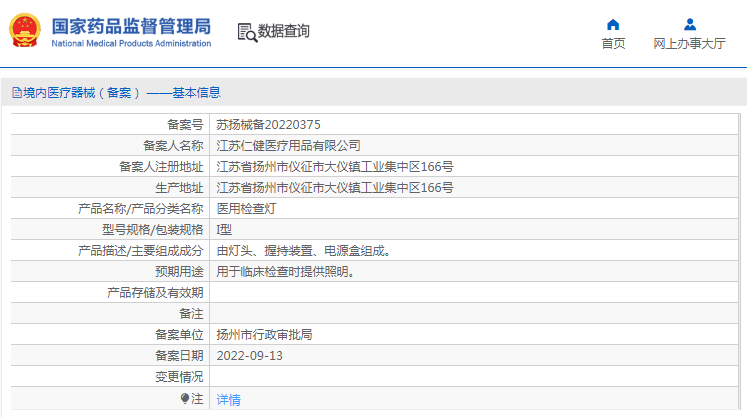Image resolution: width=747 pixels, height=417 pixels.
Task: Click the 生产地址 address value
Action: [x=335, y=188]
